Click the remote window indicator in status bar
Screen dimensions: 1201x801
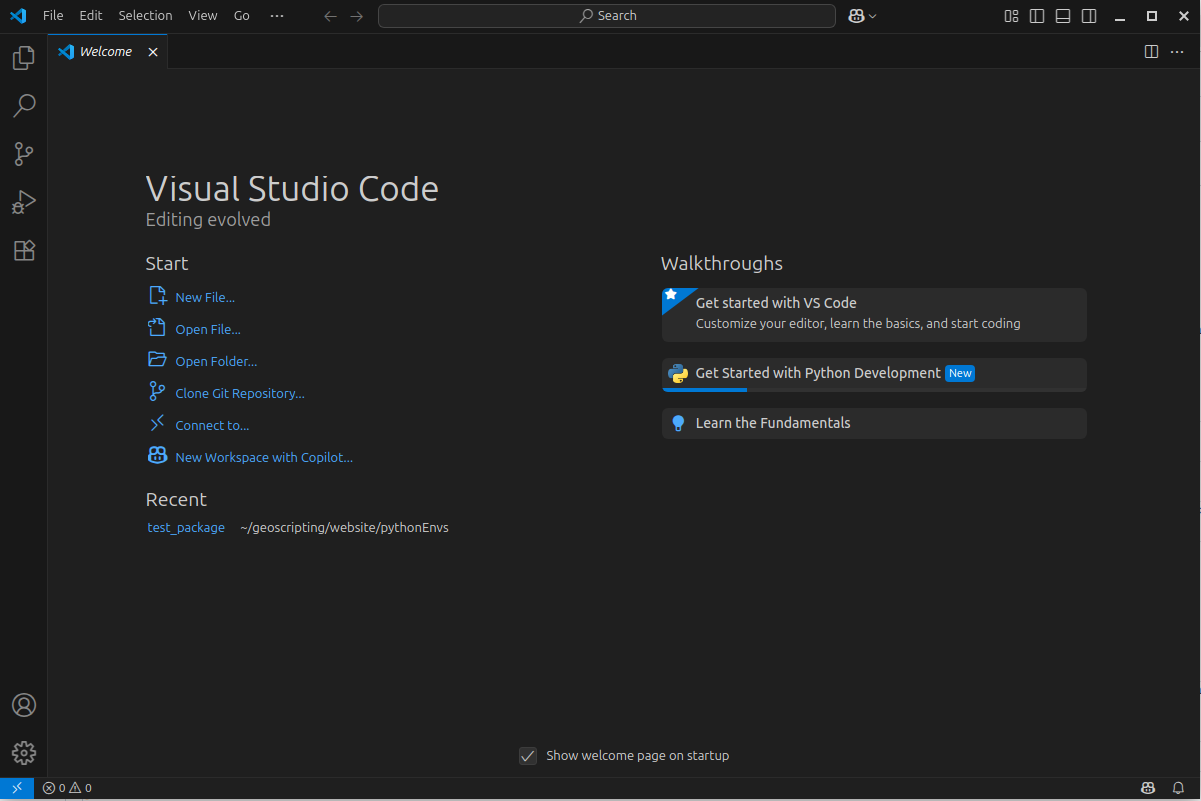pyautogui.click(x=17, y=788)
